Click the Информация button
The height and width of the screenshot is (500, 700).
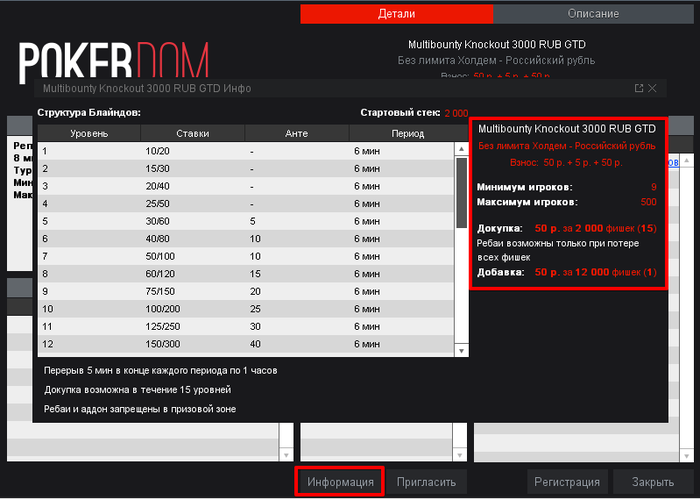[x=340, y=482]
